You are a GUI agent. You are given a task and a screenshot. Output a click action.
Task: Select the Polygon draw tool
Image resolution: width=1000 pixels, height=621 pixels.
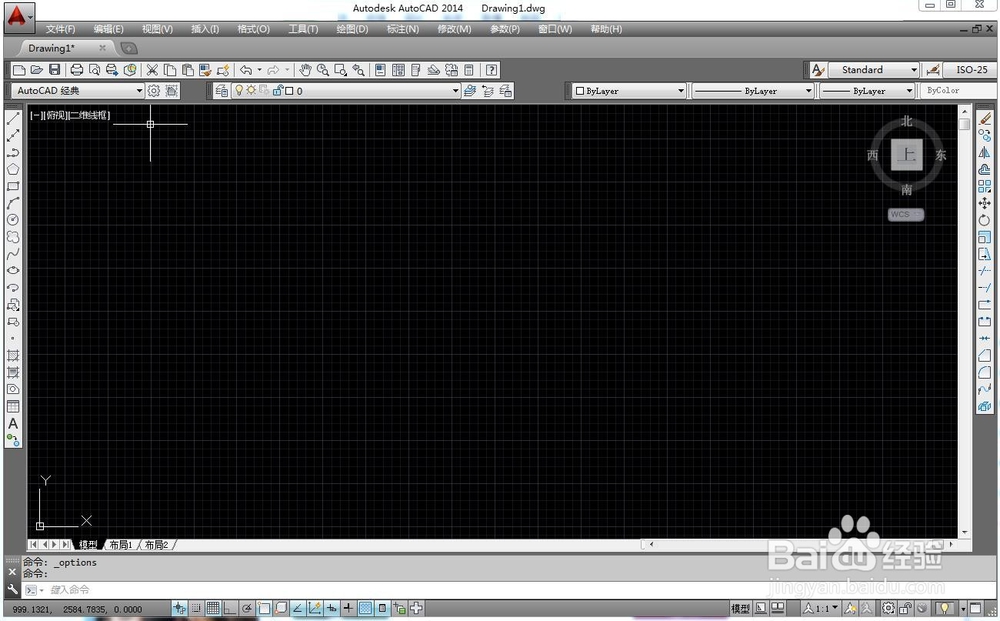point(13,170)
